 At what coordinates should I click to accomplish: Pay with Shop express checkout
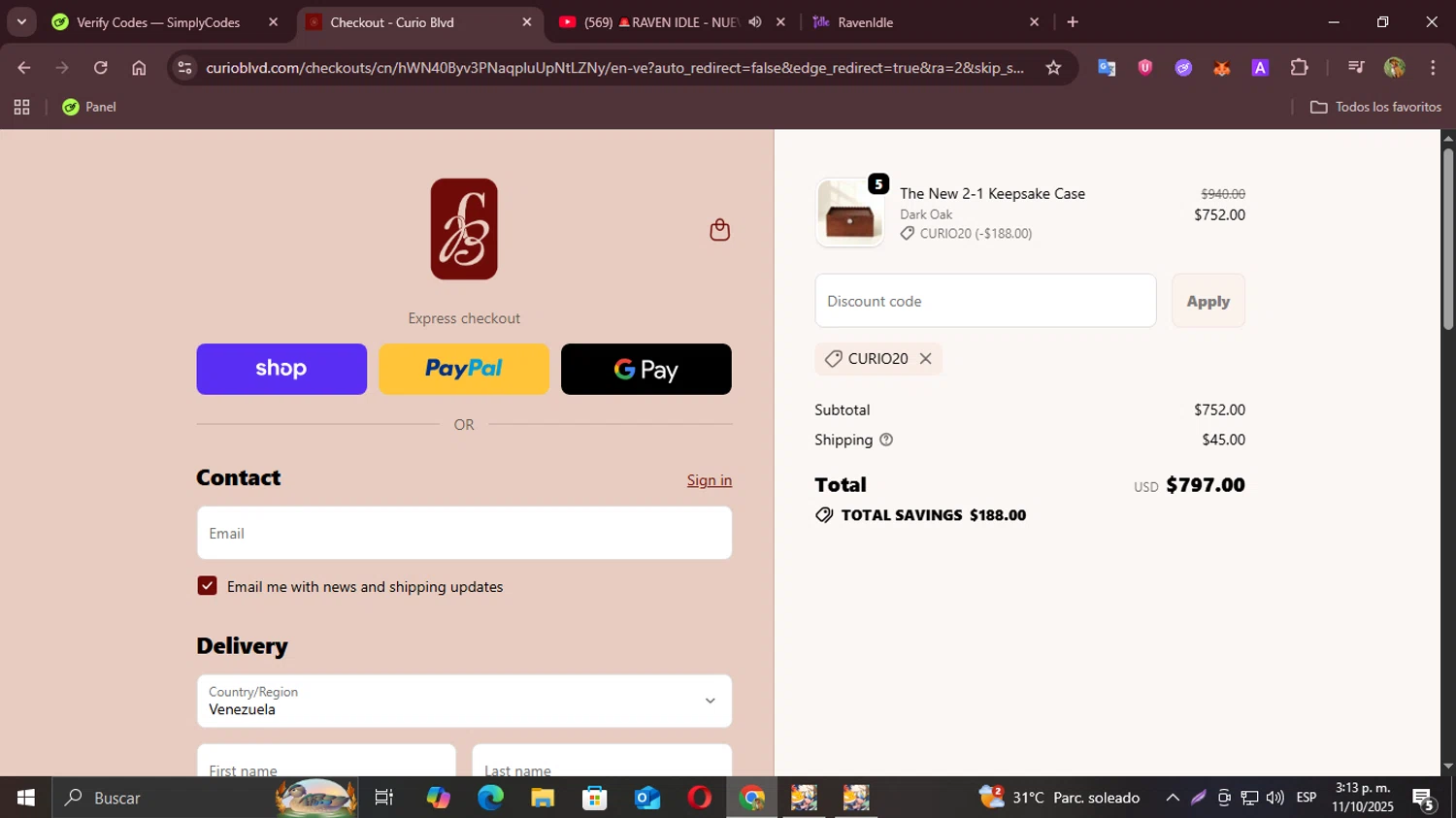tap(281, 369)
